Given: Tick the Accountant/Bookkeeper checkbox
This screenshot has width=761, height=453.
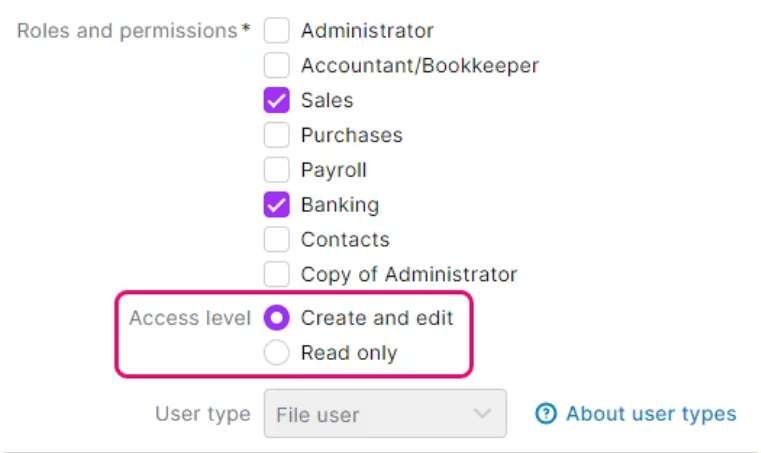Looking at the screenshot, I should click(277, 66).
